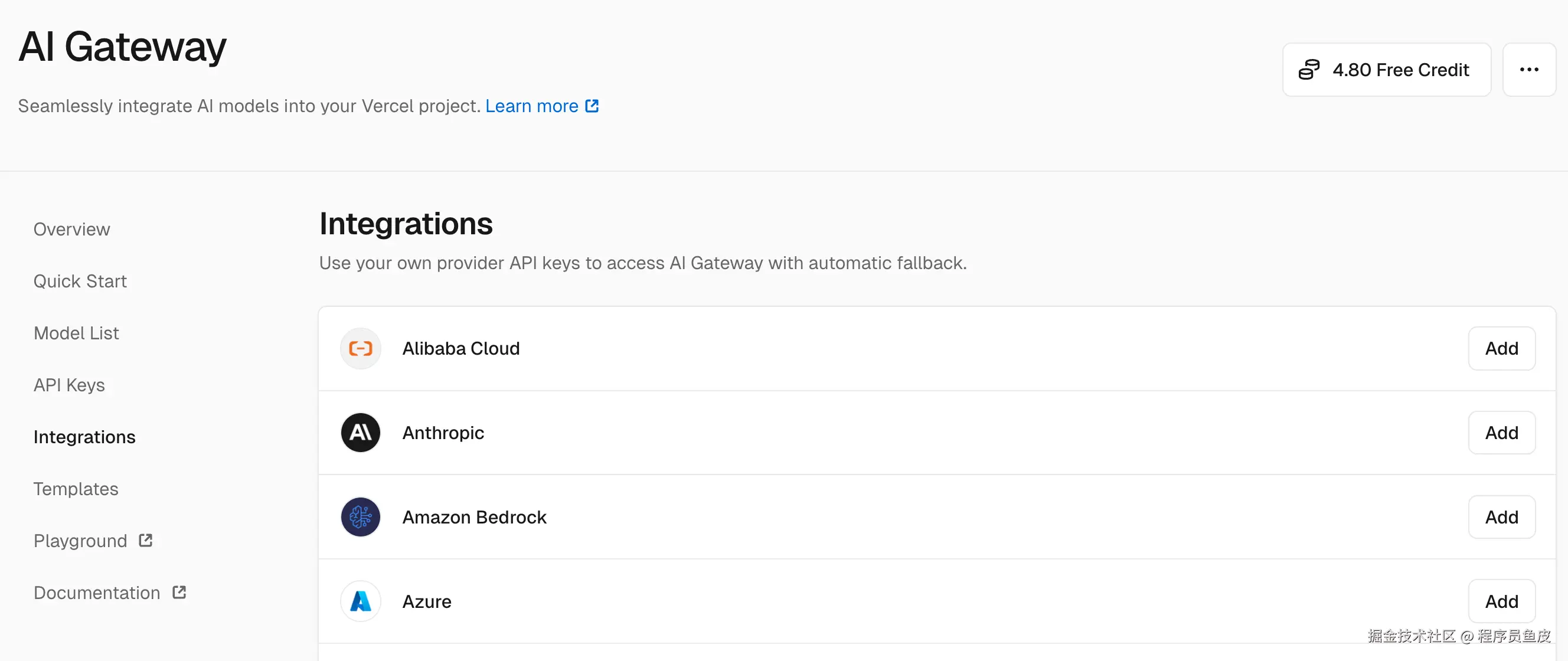Click the 4.80 Free Credit button

(x=1386, y=70)
